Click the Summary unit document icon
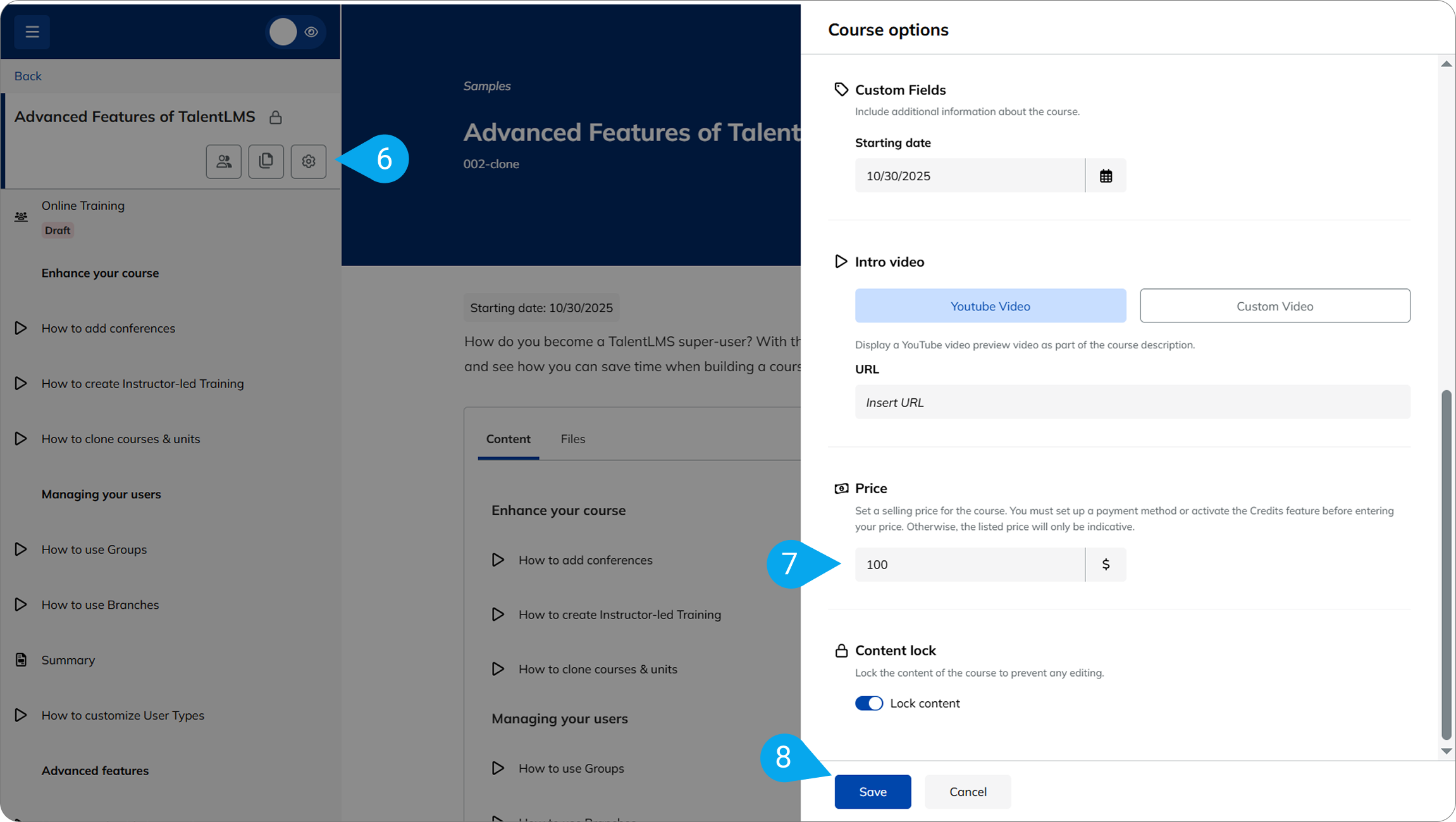The width and height of the screenshot is (1456, 822). (21, 659)
